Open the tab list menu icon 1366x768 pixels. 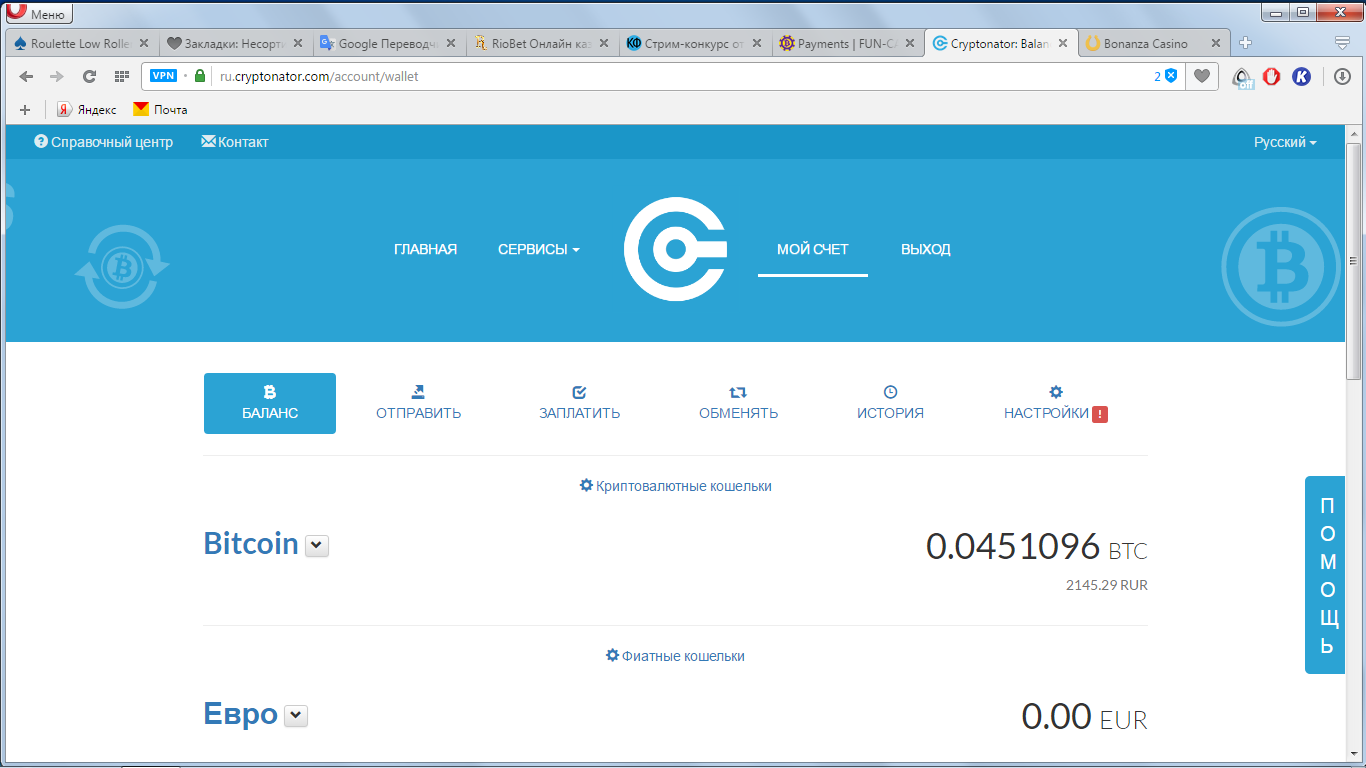point(1343,43)
